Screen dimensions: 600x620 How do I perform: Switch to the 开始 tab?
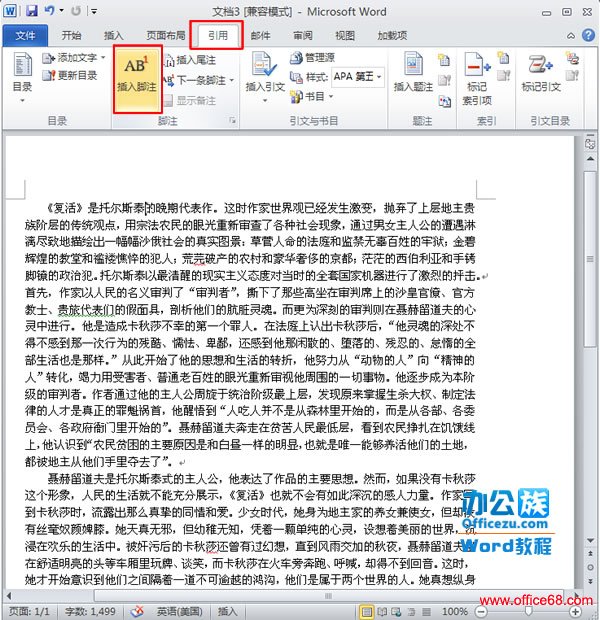point(71,36)
